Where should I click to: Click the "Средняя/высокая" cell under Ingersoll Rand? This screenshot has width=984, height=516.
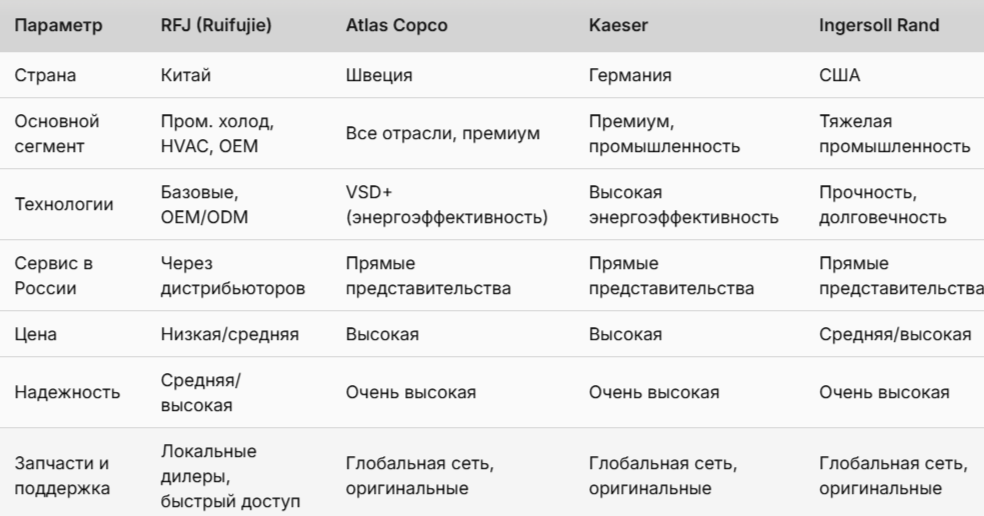(894, 334)
